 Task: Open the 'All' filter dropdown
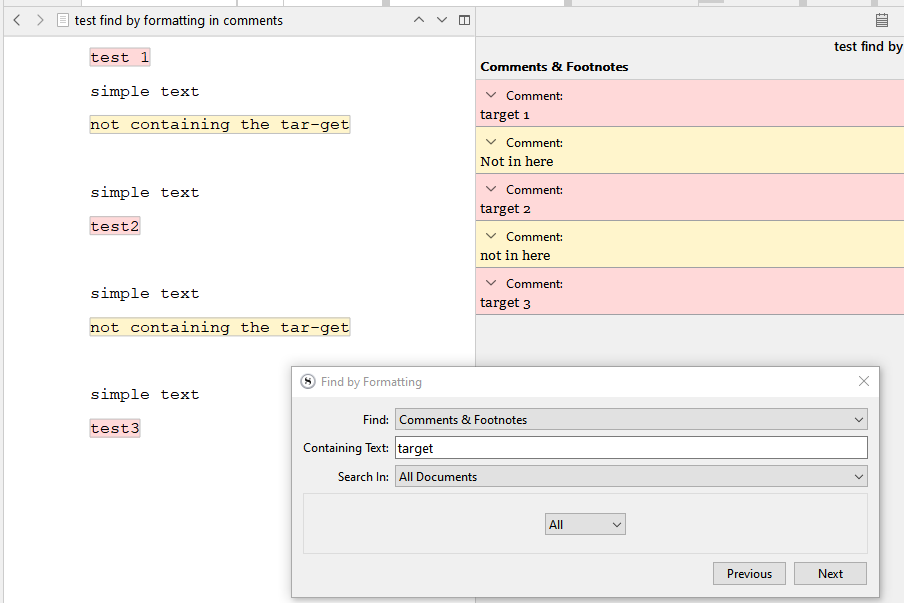585,525
